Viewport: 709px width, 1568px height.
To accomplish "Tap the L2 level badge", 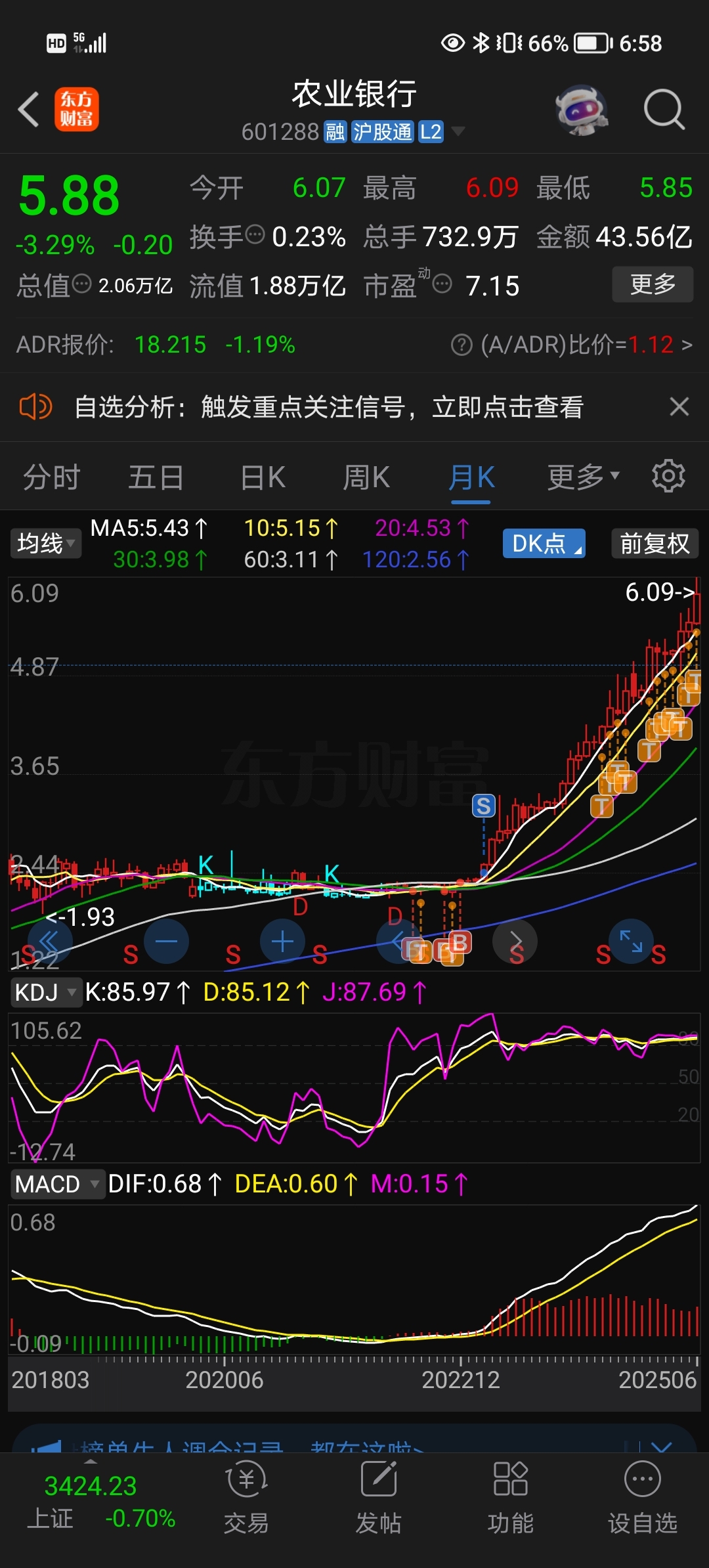I will [431, 132].
